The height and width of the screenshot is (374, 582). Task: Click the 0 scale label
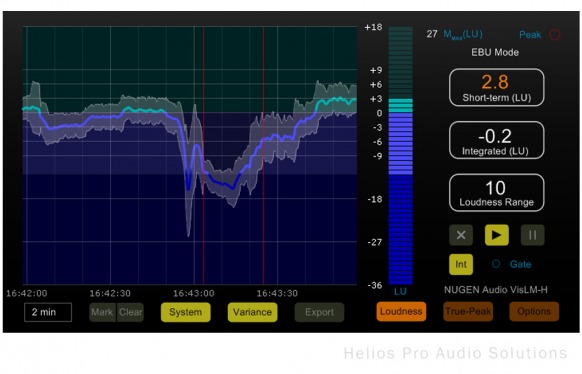click(379, 113)
